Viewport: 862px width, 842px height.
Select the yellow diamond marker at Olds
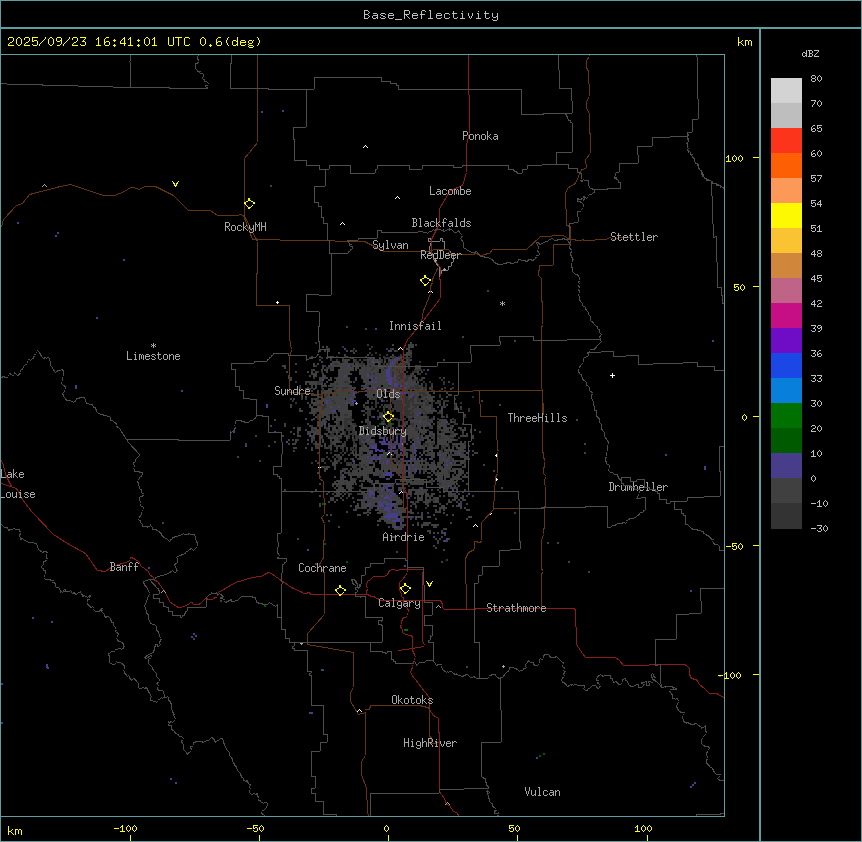pos(388,416)
